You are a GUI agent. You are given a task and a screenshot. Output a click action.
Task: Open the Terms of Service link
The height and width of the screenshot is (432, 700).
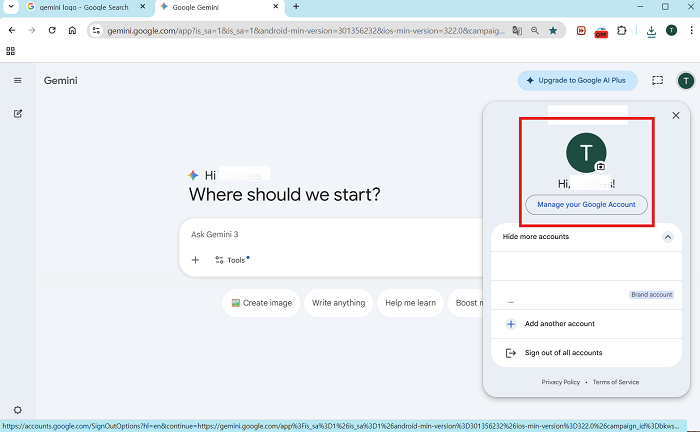[616, 382]
